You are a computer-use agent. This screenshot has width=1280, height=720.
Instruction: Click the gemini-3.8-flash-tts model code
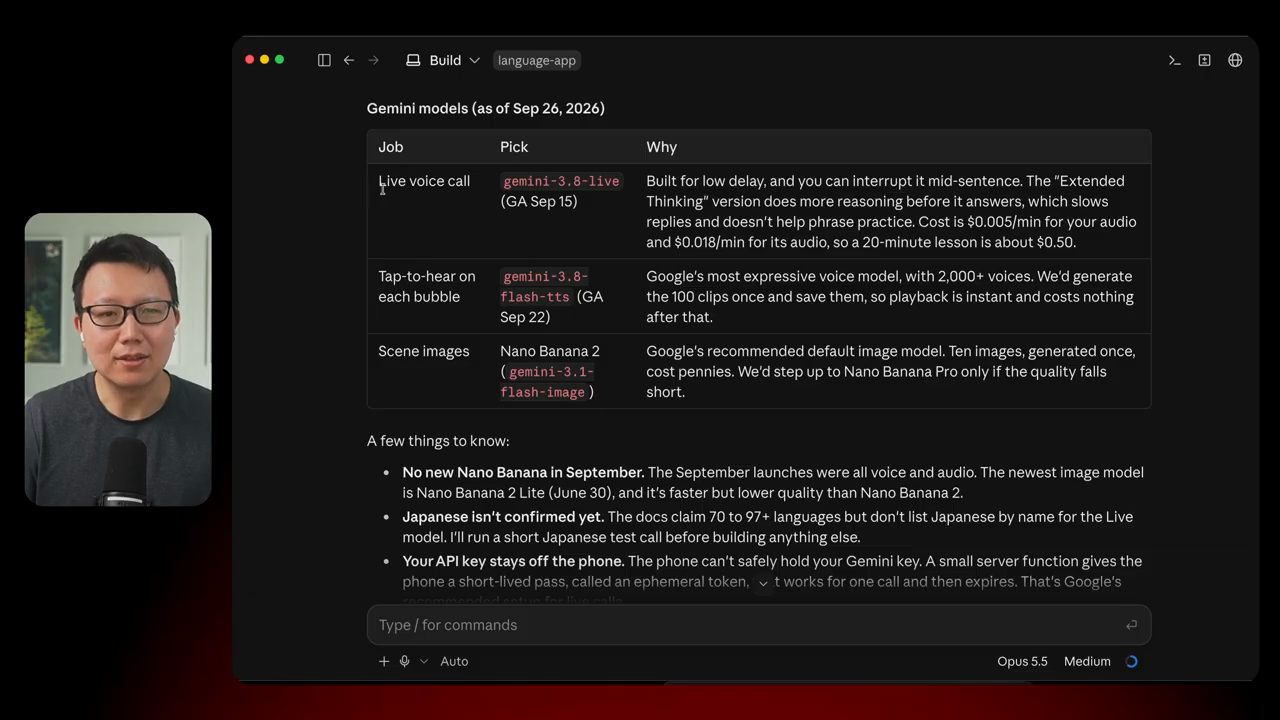coord(545,286)
